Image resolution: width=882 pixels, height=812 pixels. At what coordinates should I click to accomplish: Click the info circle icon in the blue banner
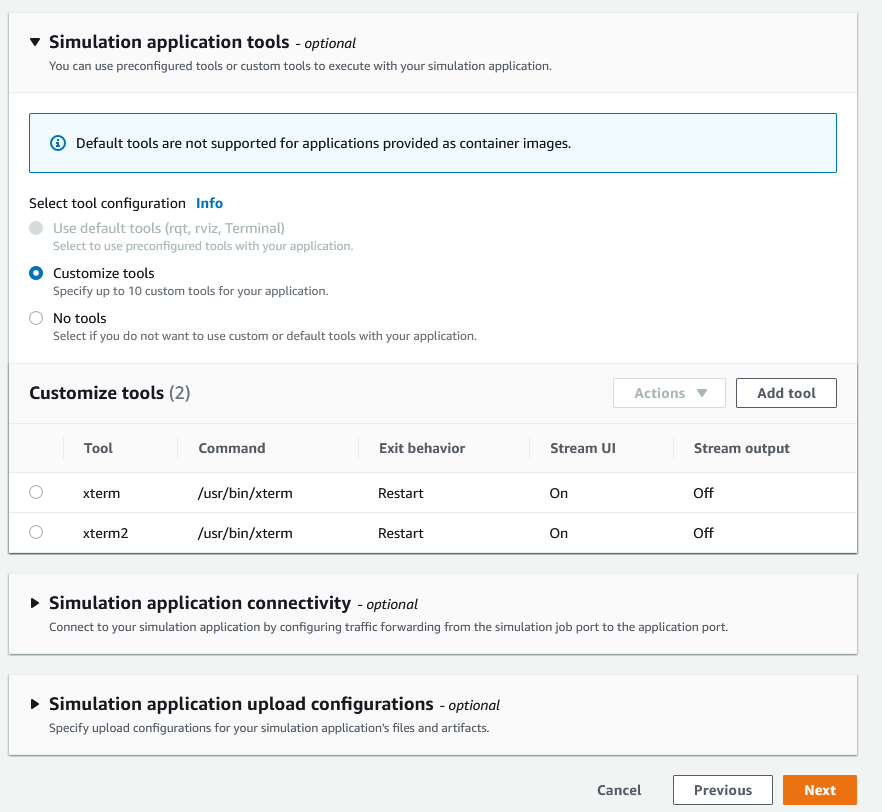pos(58,143)
